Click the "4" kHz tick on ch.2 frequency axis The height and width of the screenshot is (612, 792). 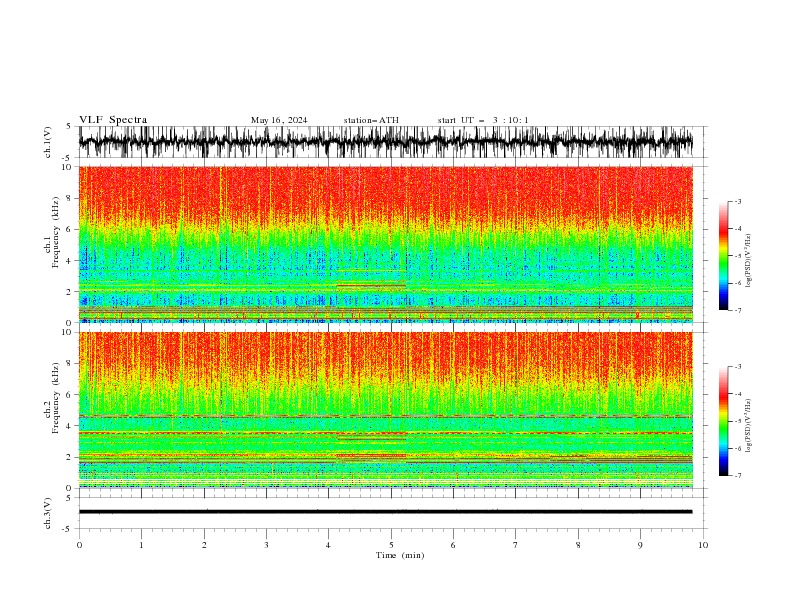pyautogui.click(x=69, y=426)
